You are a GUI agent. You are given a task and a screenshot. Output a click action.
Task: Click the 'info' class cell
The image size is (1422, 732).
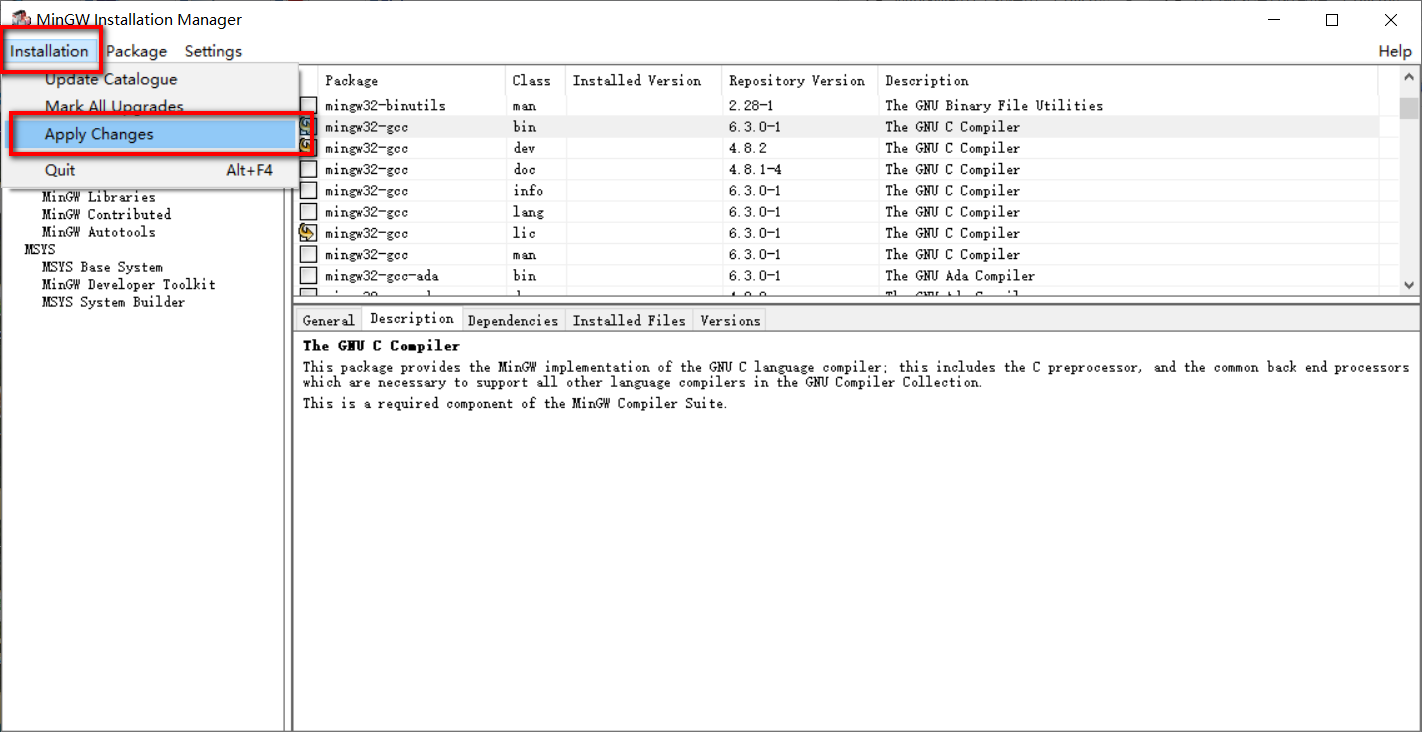point(528,191)
